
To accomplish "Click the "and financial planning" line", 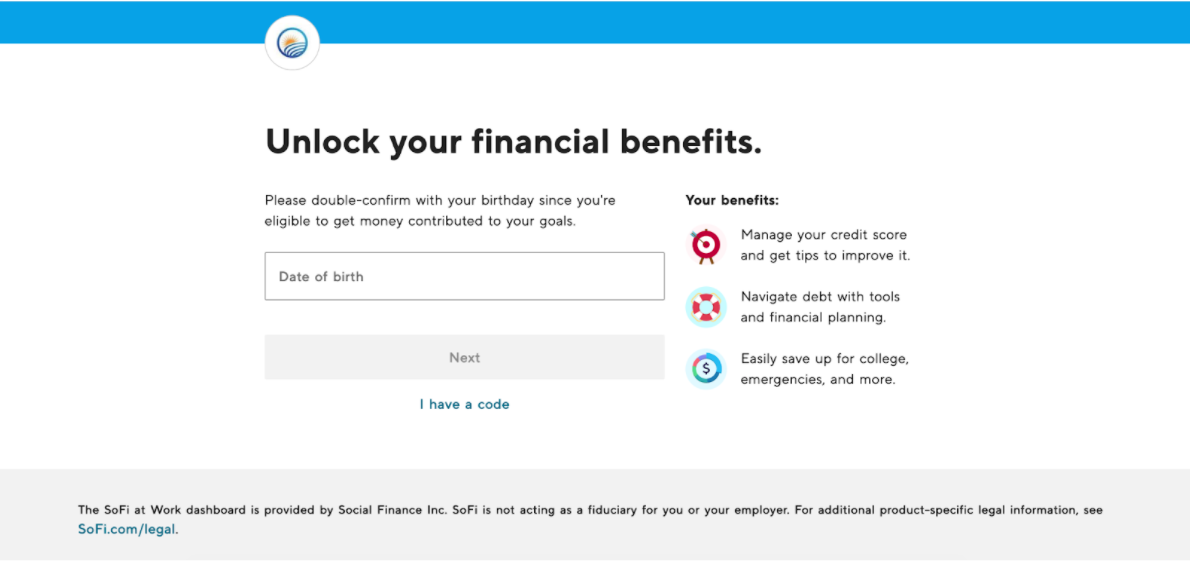I will pyautogui.click(x=813, y=318).
